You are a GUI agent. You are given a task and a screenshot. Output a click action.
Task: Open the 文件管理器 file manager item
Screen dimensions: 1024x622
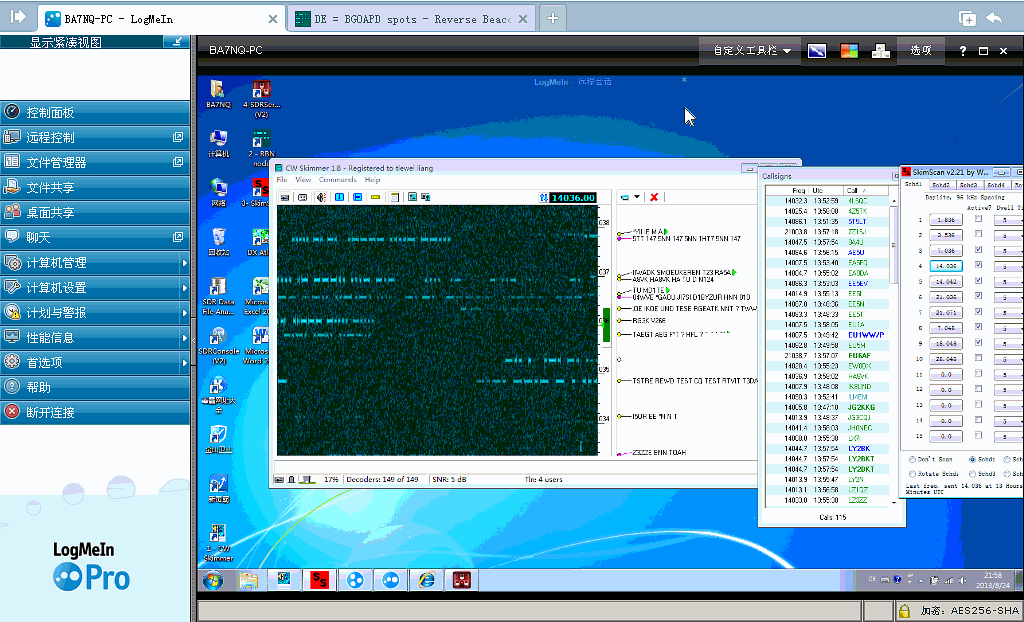coord(95,162)
